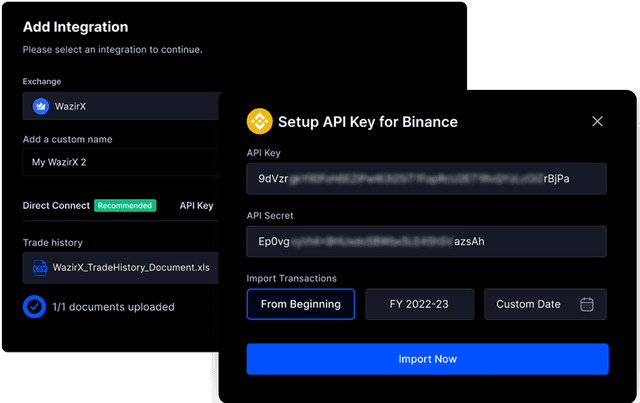Switch to the Direct Connect tab
This screenshot has width=640, height=403.
[x=56, y=205]
